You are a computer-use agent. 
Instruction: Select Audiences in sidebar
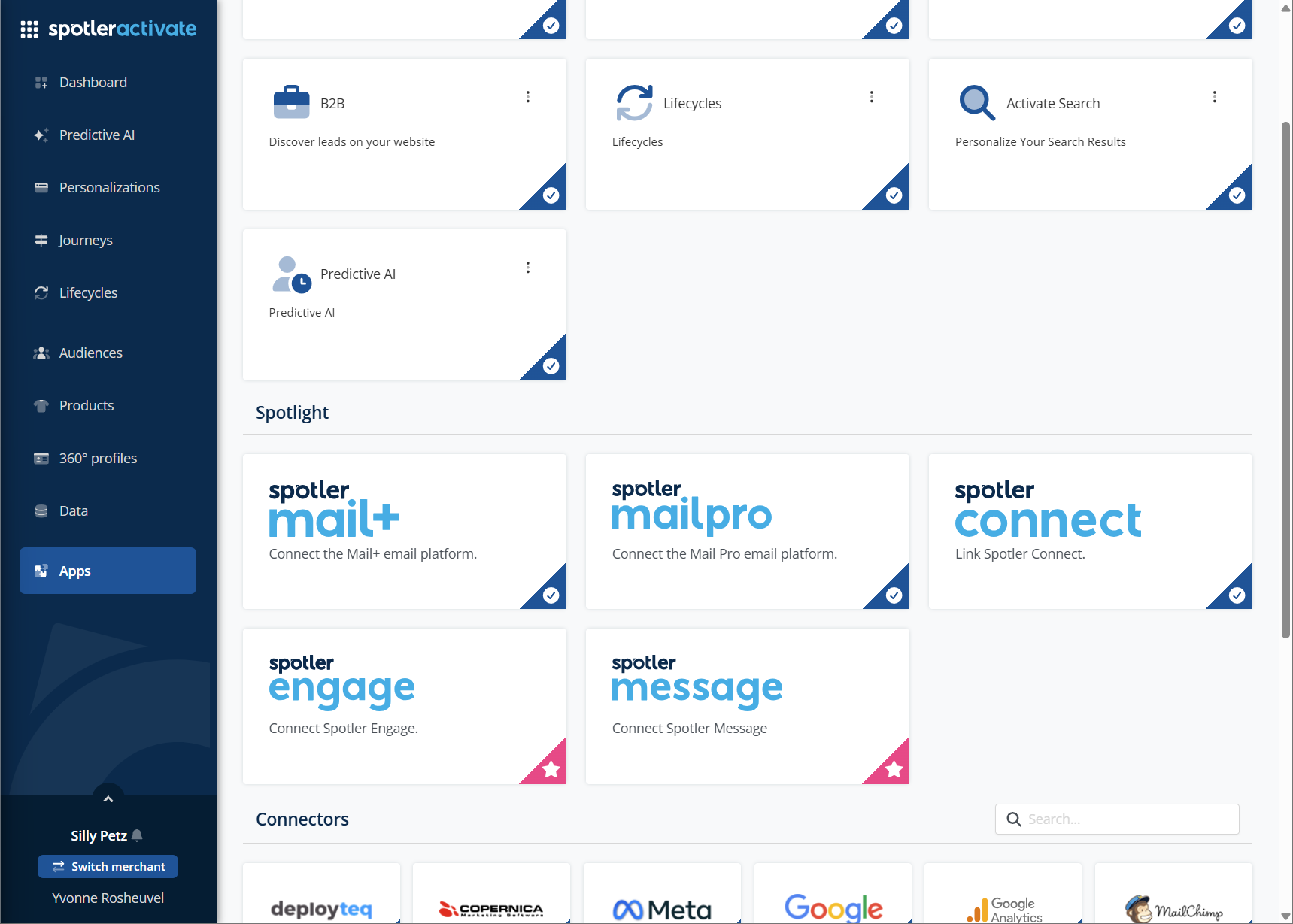108,353
